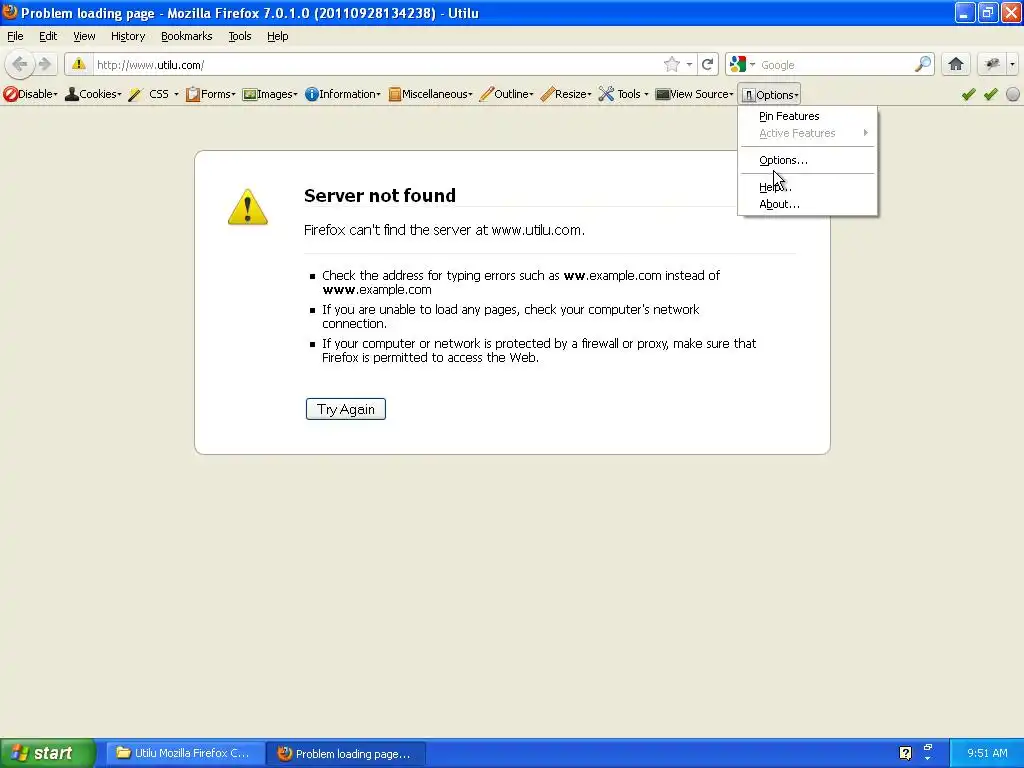Open the Cookies toolbar menu

(x=93, y=94)
